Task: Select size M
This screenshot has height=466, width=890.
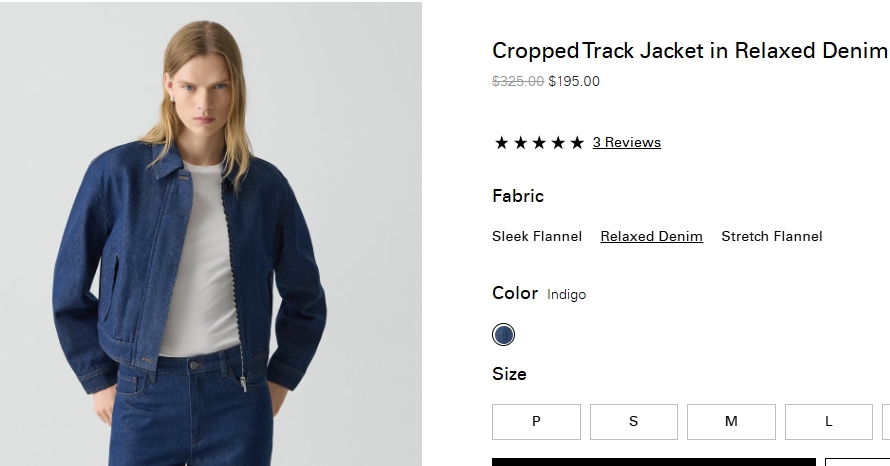Action: [731, 422]
